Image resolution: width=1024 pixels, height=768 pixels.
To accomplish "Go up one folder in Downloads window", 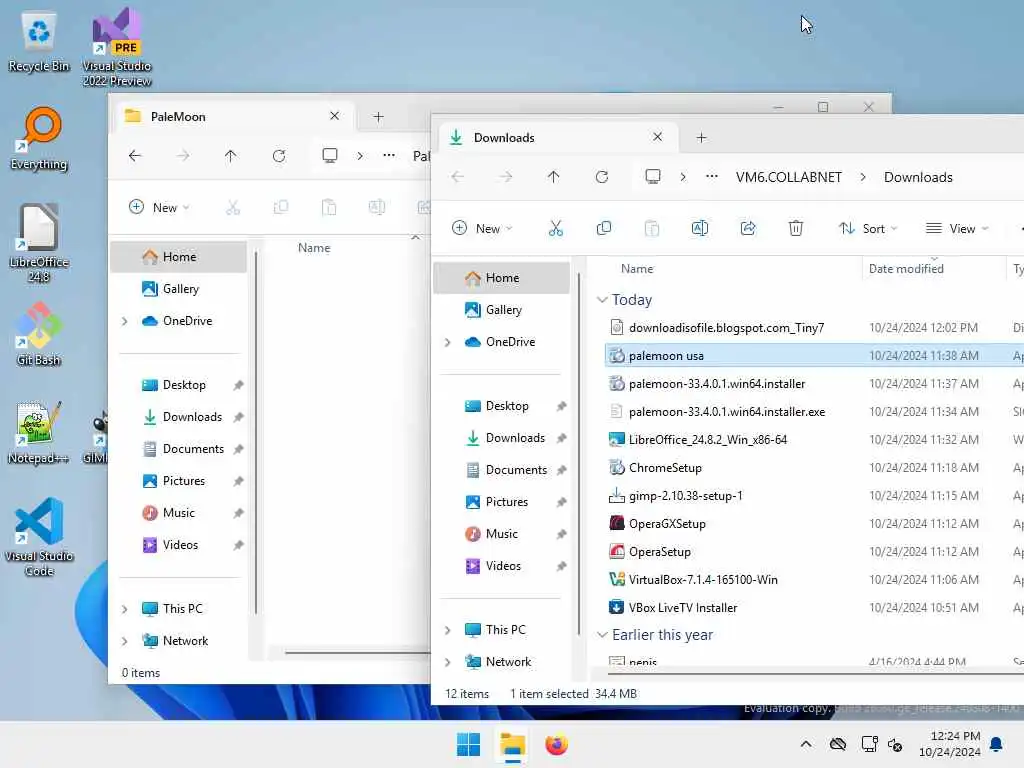I will pos(553,177).
